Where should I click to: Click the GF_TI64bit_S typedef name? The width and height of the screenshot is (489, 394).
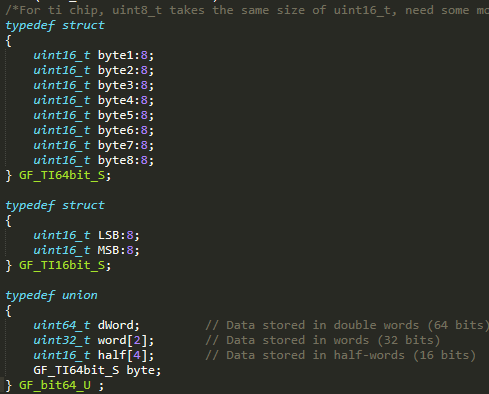coord(62,175)
